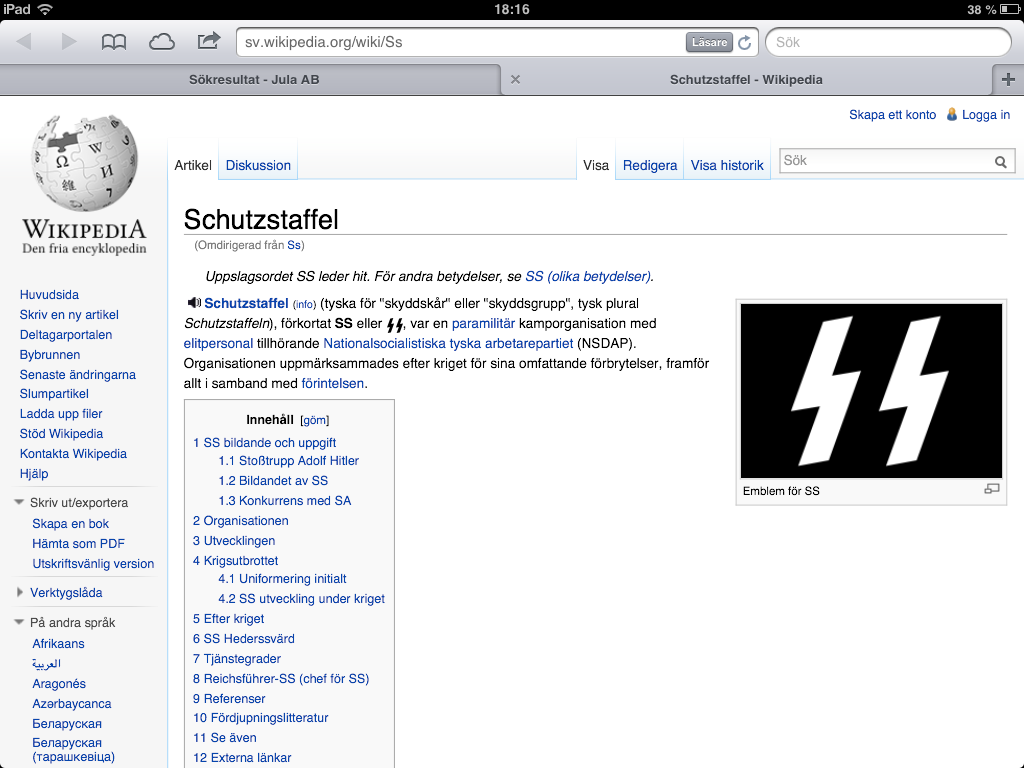Tap the share arrow icon
The width and height of the screenshot is (1024, 768).
pyautogui.click(x=208, y=42)
